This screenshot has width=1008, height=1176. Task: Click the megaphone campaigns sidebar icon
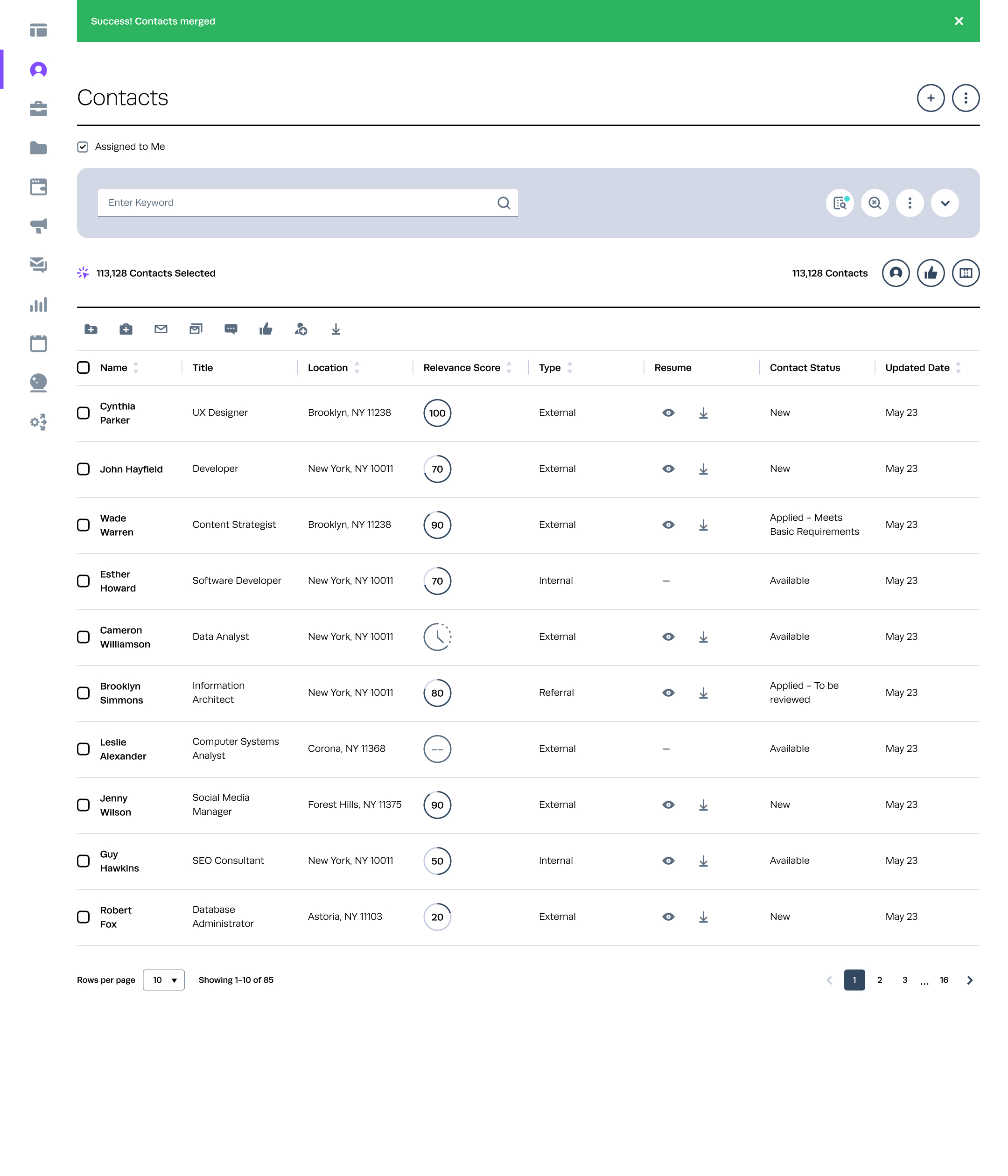(38, 226)
